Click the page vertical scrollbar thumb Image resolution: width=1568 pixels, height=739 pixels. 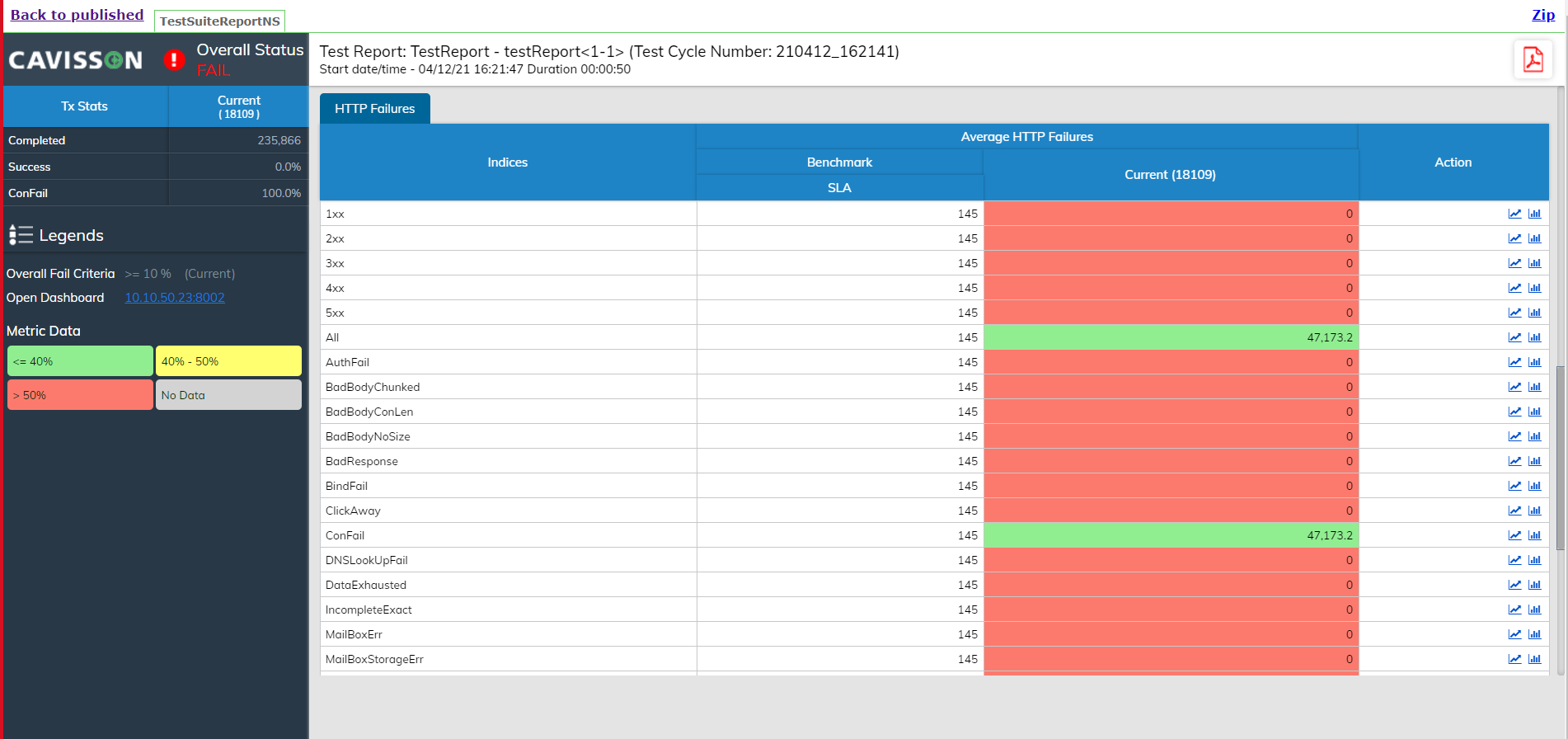pos(1560,458)
